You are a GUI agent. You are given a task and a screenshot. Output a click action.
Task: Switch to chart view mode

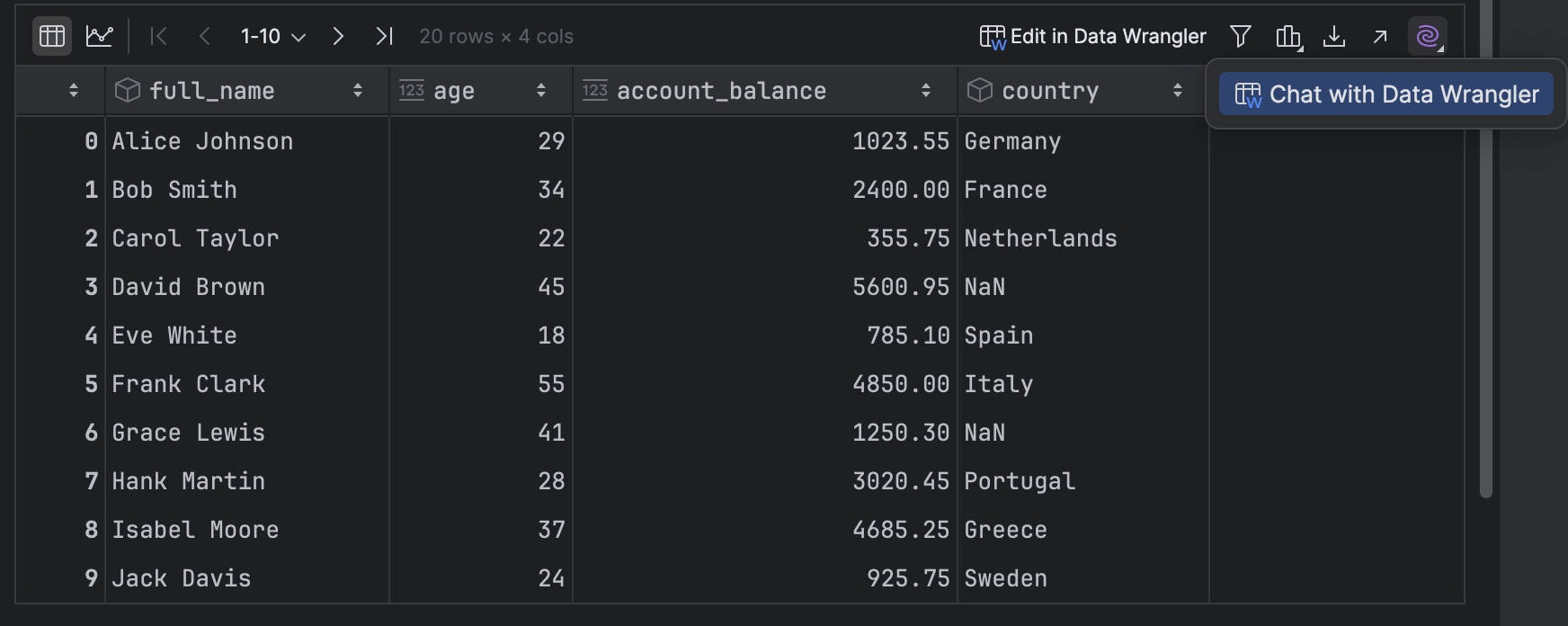99,36
